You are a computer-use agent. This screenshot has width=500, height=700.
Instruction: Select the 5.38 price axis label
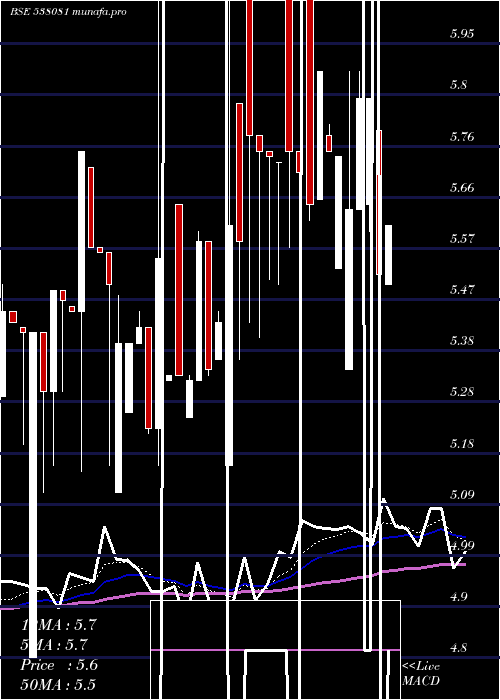[x=462, y=341]
